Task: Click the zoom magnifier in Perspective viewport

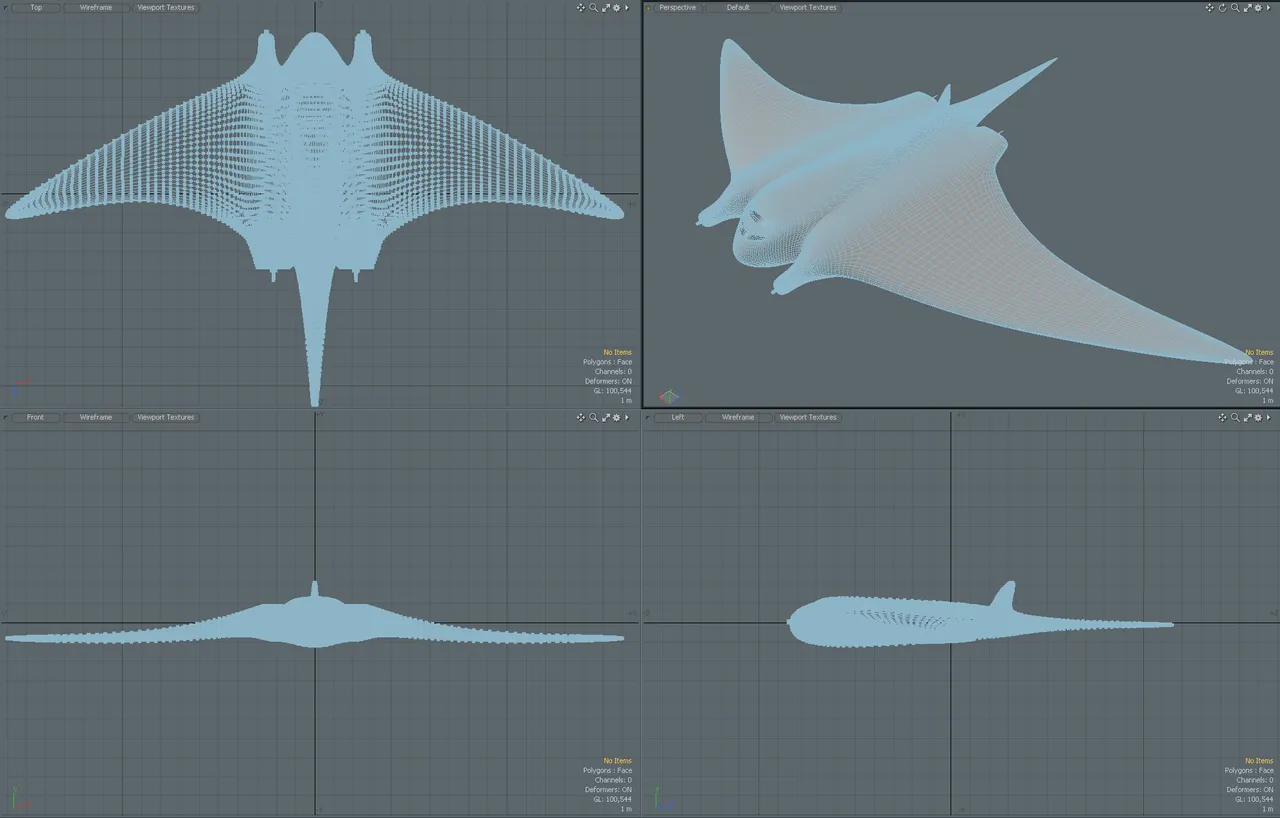Action: 1235,7
